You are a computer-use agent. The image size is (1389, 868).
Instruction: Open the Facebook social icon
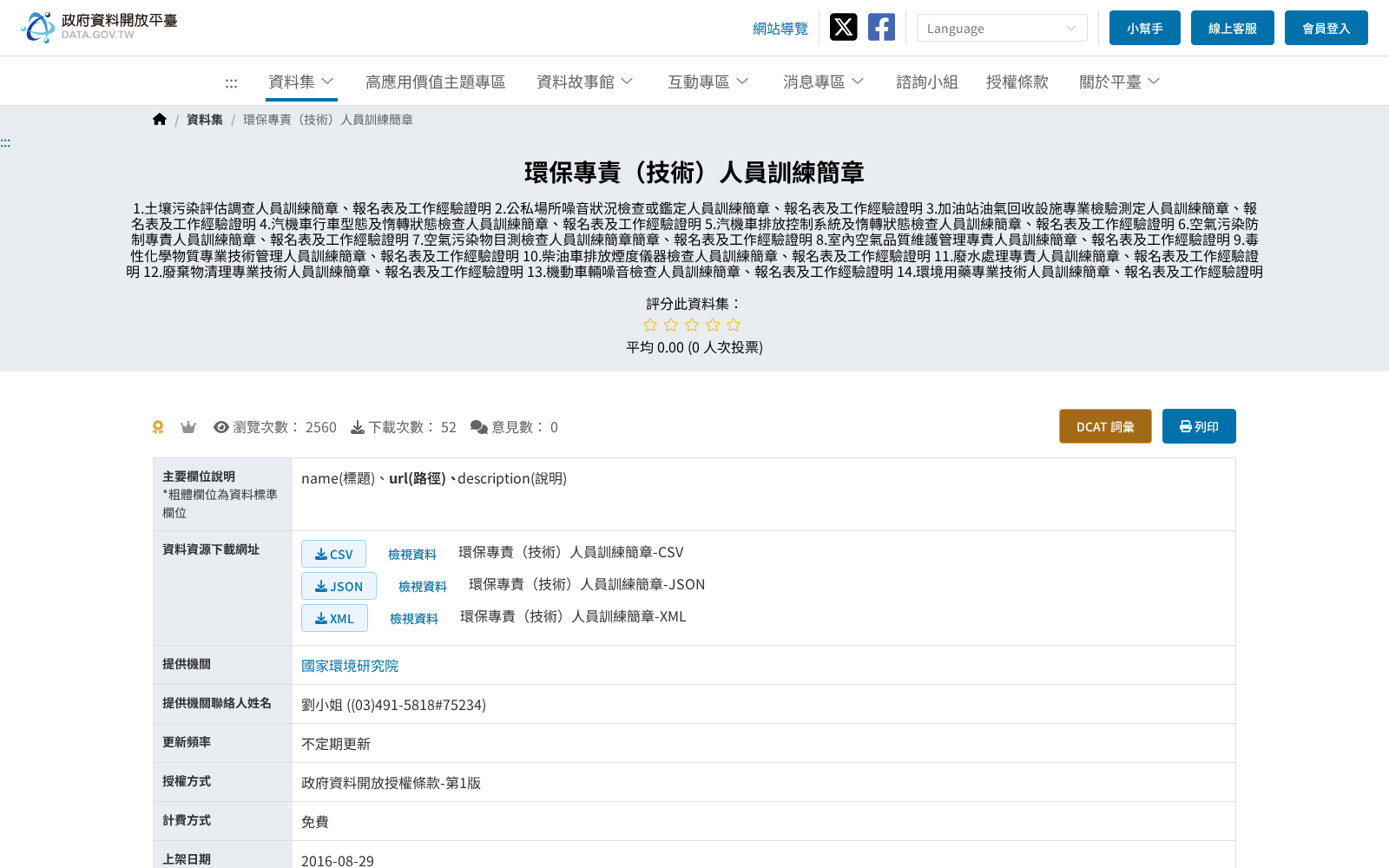click(881, 27)
